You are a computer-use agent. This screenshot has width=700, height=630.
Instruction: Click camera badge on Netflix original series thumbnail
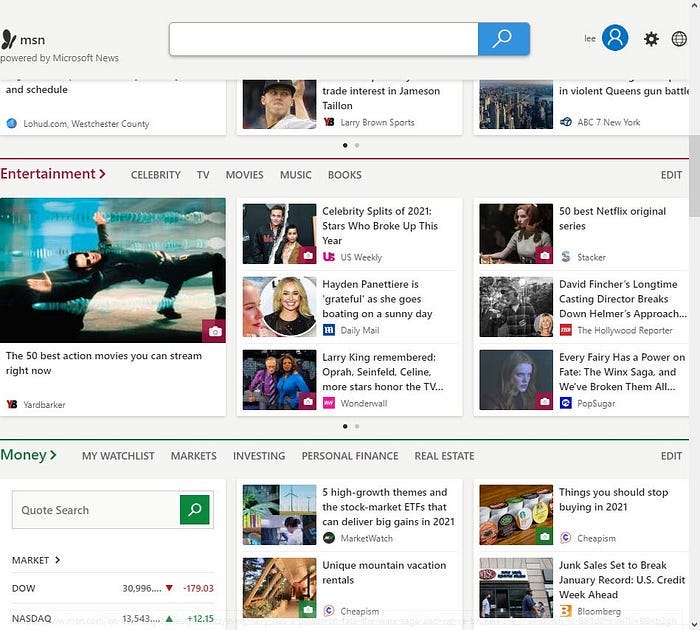(x=544, y=255)
